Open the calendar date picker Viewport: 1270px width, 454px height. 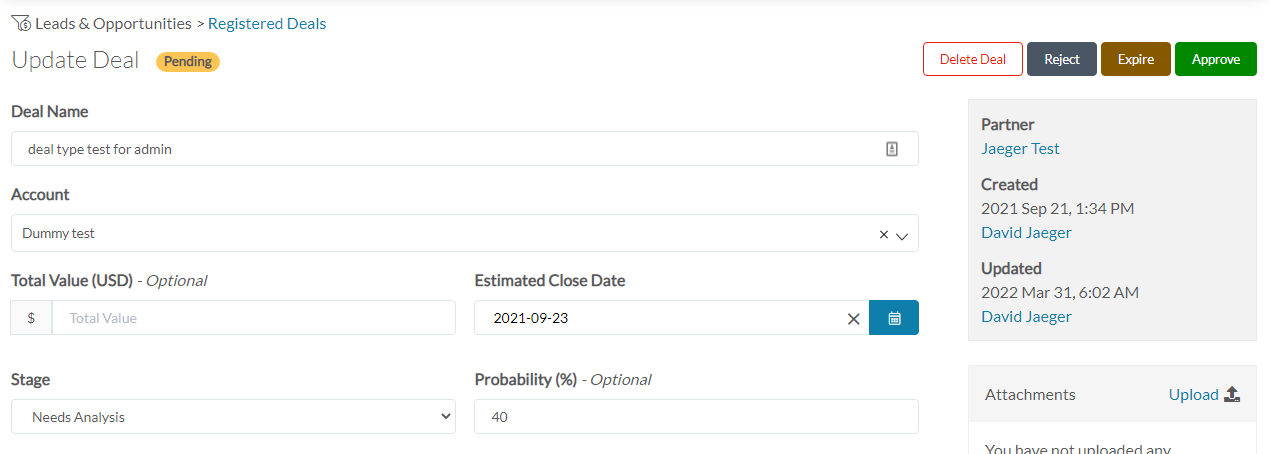coord(894,318)
